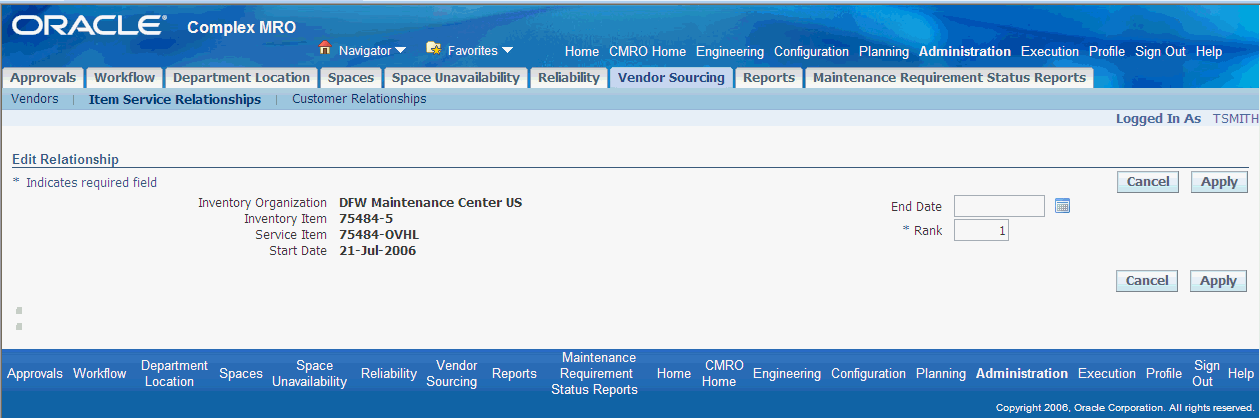This screenshot has height=418, width=1260.
Task: Select Service Item value 75484-OVHL
Action: [379, 234]
